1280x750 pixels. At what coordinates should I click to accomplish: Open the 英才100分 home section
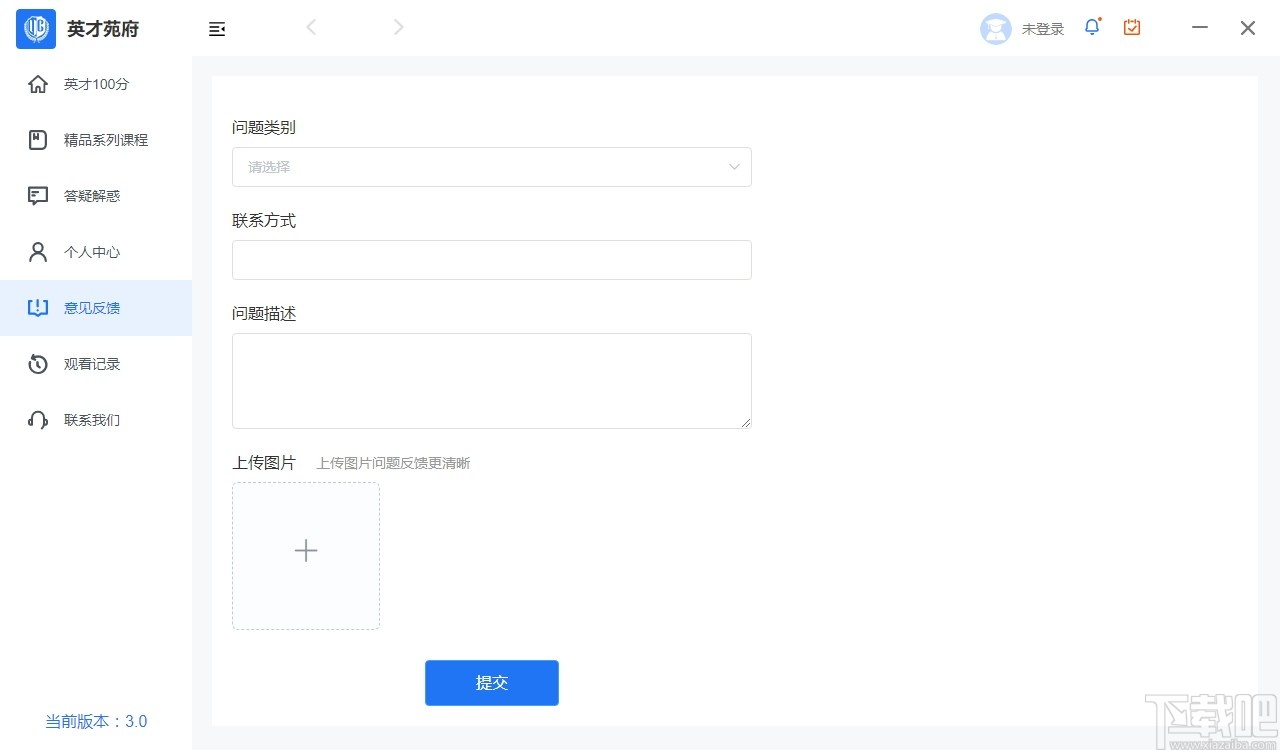(x=95, y=84)
